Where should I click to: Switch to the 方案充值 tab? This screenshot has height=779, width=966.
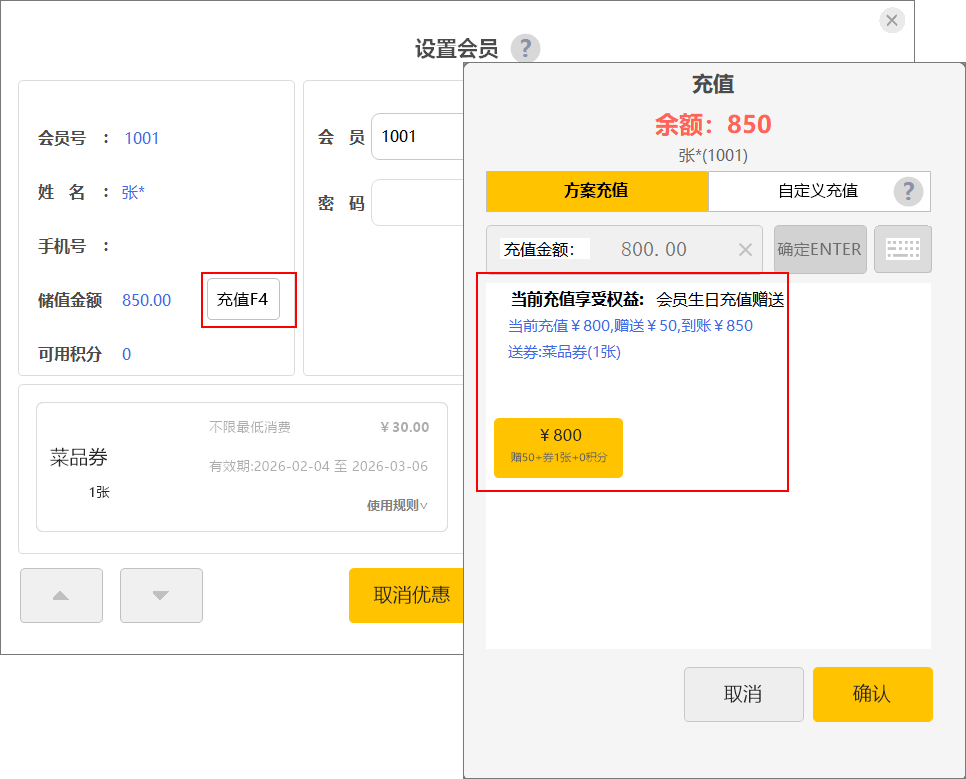pos(597,191)
